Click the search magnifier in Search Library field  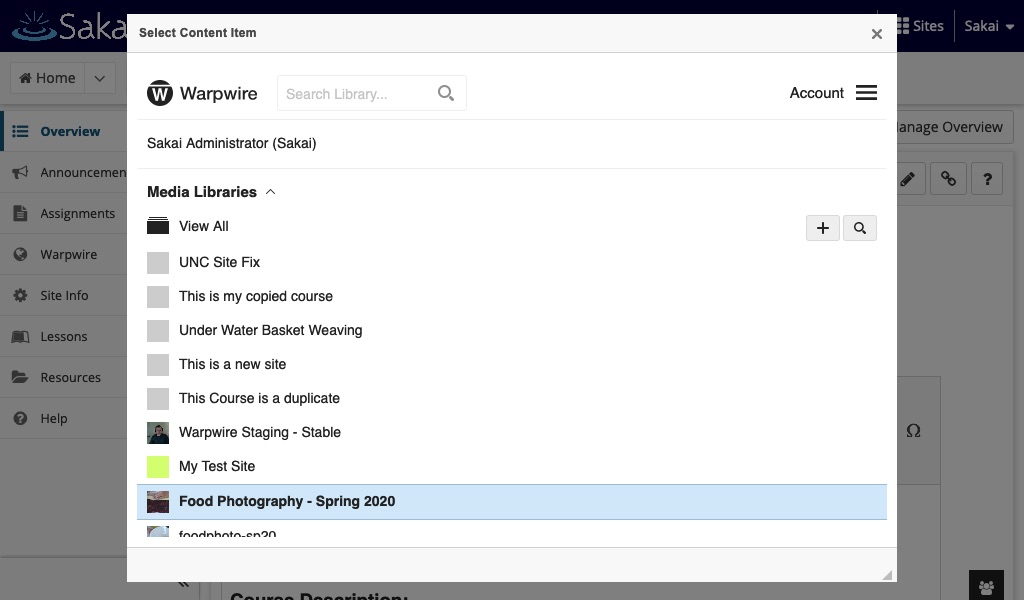tap(446, 93)
